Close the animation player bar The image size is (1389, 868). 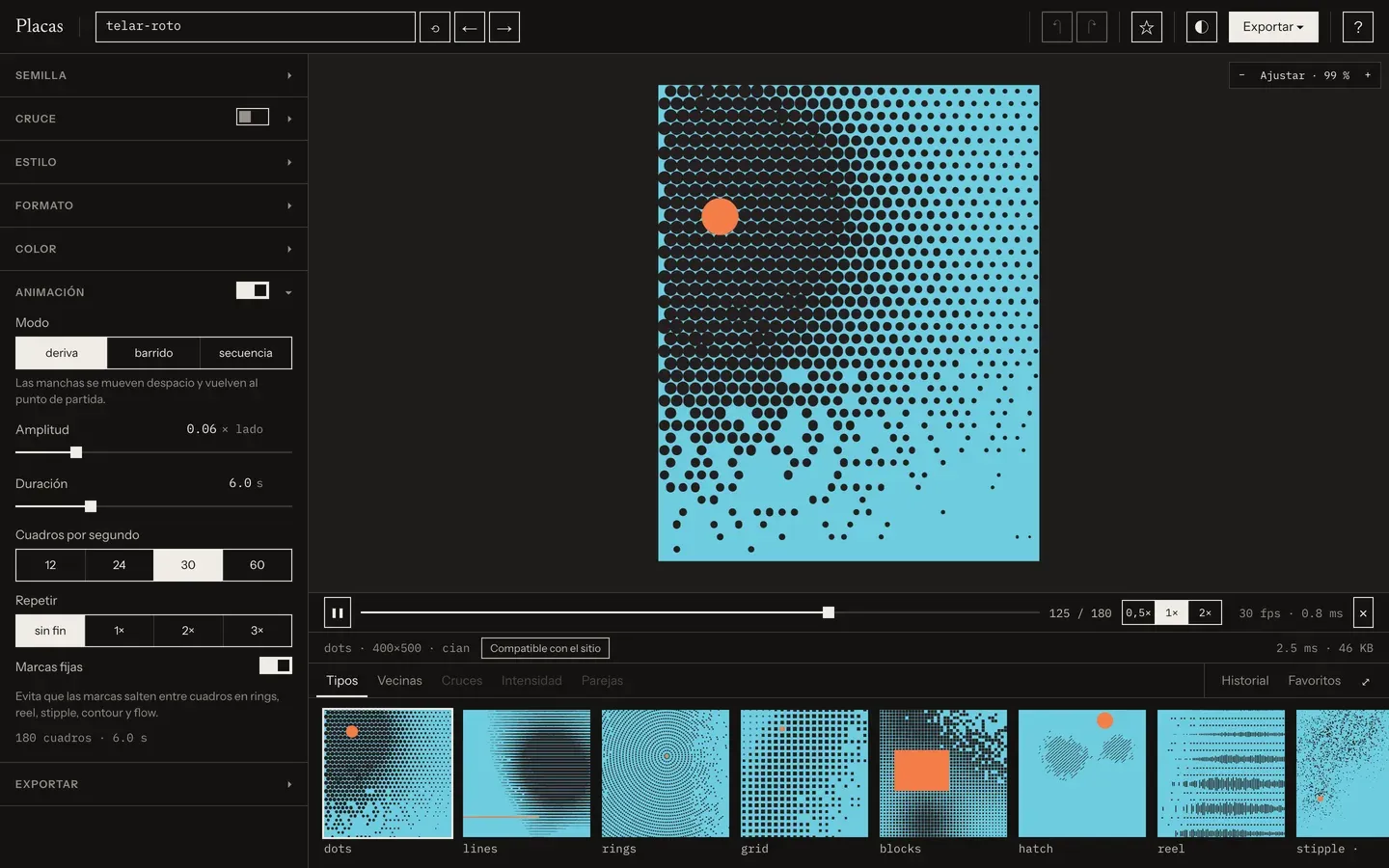[1363, 612]
